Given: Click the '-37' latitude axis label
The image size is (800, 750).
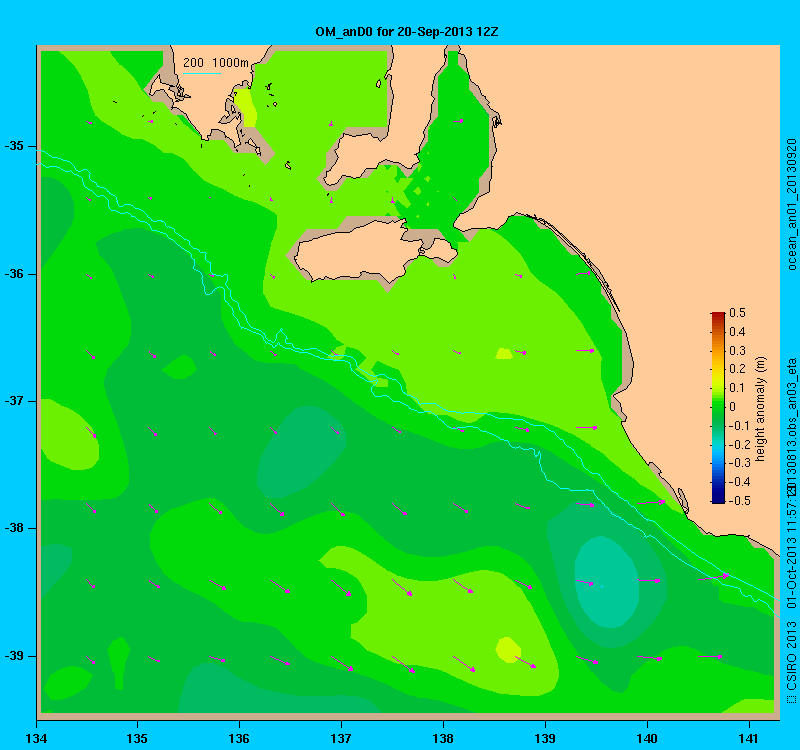Looking at the screenshot, I should coord(14,401).
